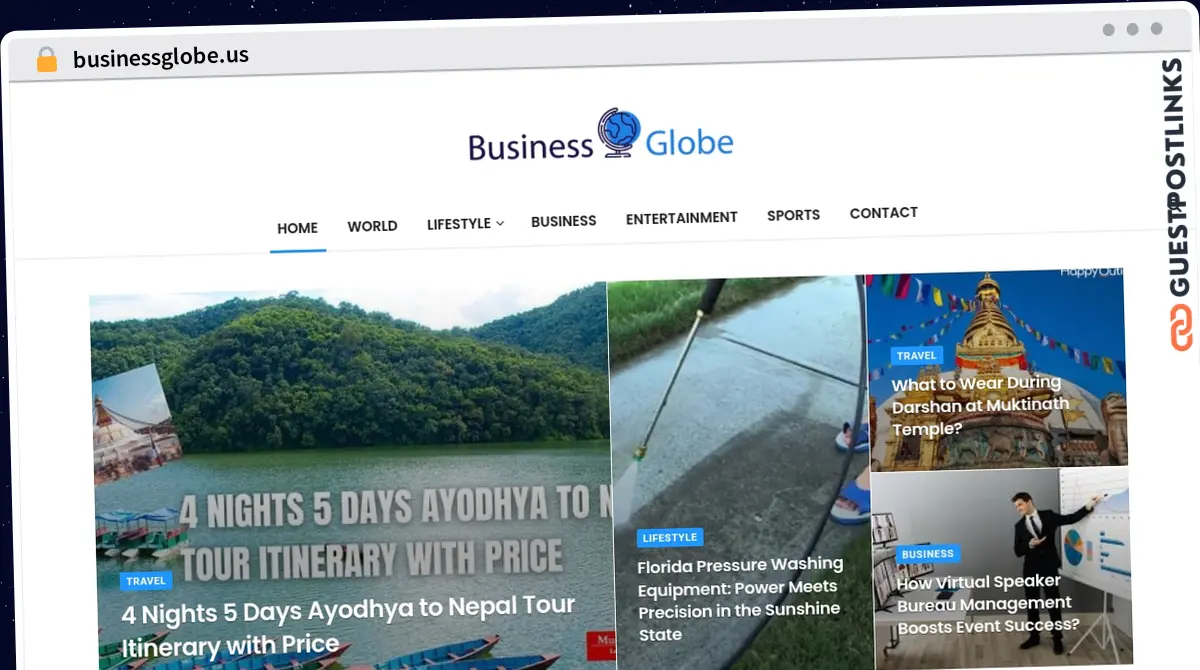Click the Lifestyle tag on pressure washing post
Screen dimensions: 1200x670
[669, 538]
